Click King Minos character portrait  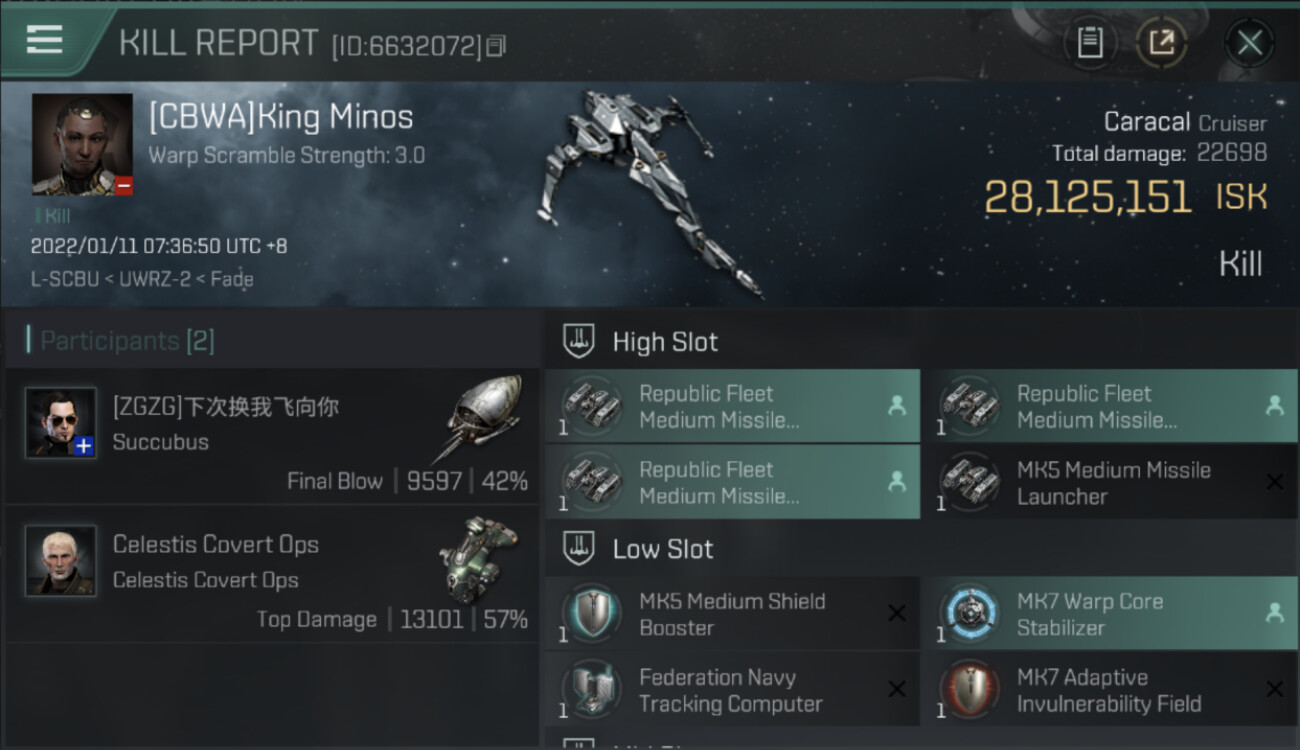point(82,144)
